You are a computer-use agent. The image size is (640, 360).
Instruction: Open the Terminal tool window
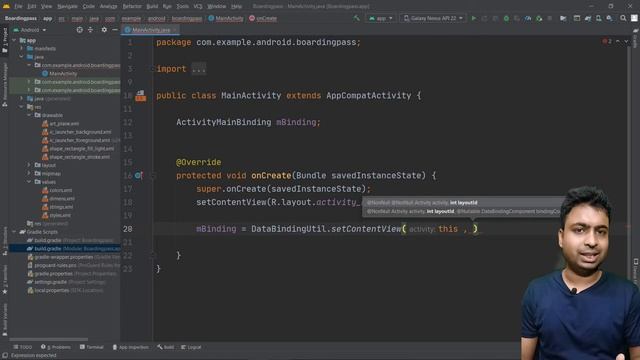[x=91, y=347]
